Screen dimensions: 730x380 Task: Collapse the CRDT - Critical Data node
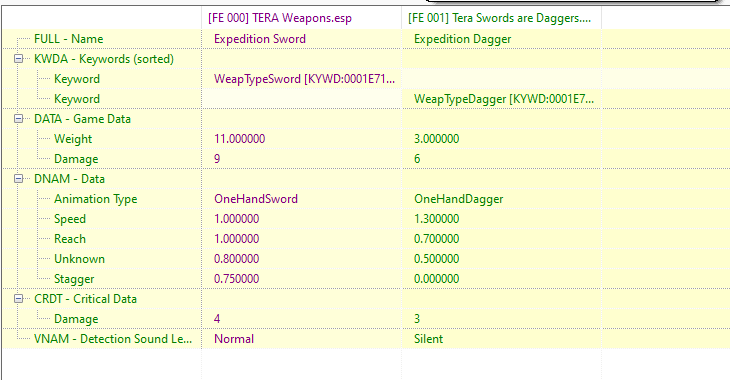click(18, 299)
